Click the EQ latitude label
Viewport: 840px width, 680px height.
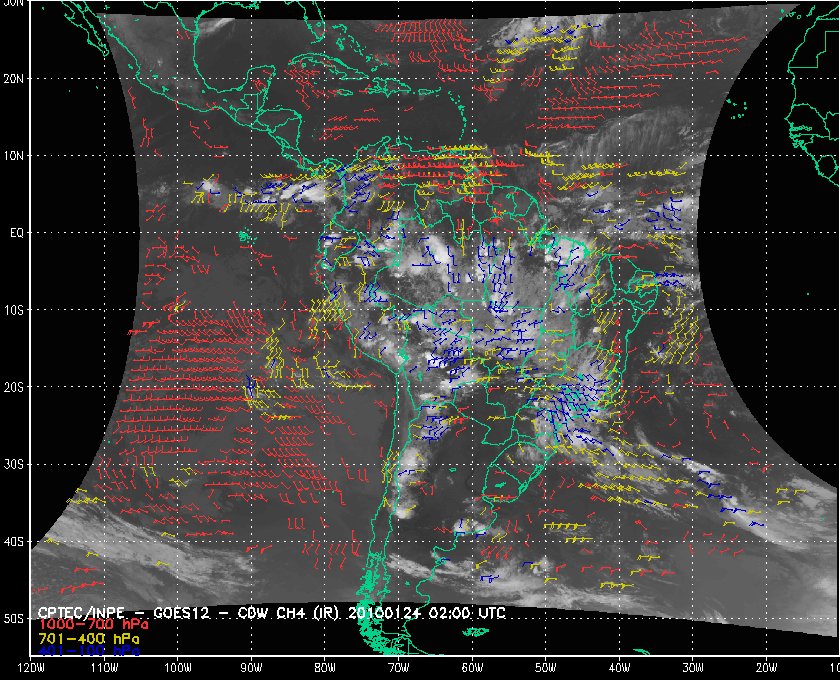14,232
